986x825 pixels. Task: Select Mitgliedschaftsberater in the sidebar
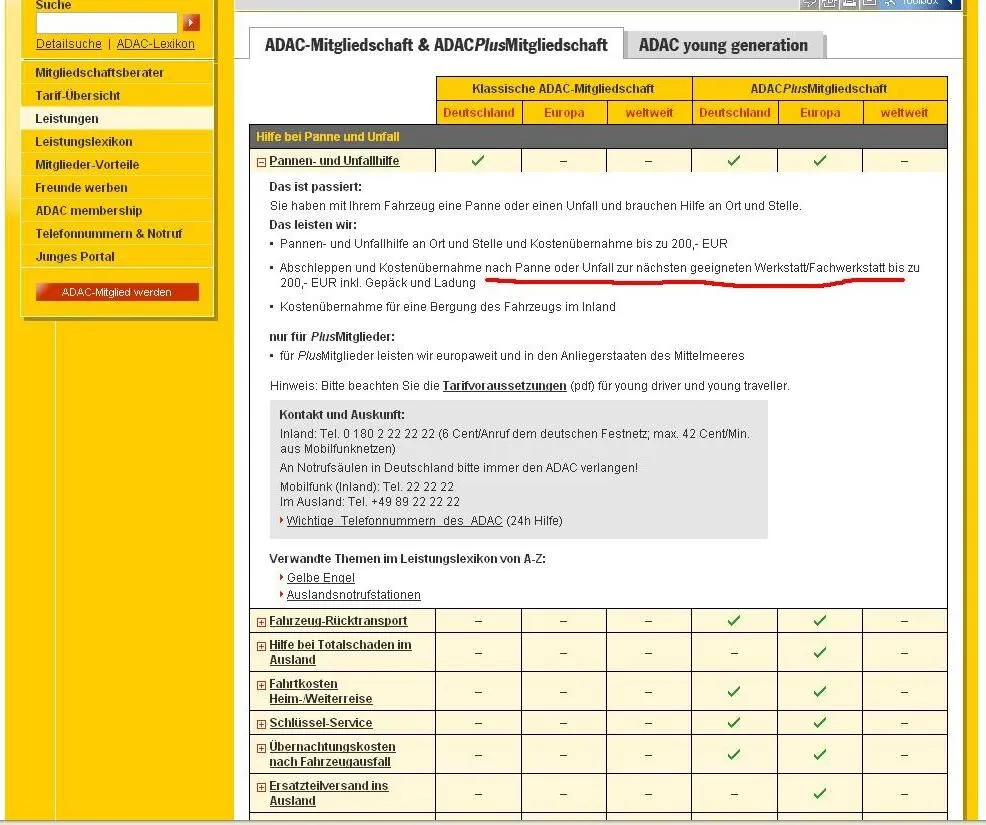coord(99,73)
